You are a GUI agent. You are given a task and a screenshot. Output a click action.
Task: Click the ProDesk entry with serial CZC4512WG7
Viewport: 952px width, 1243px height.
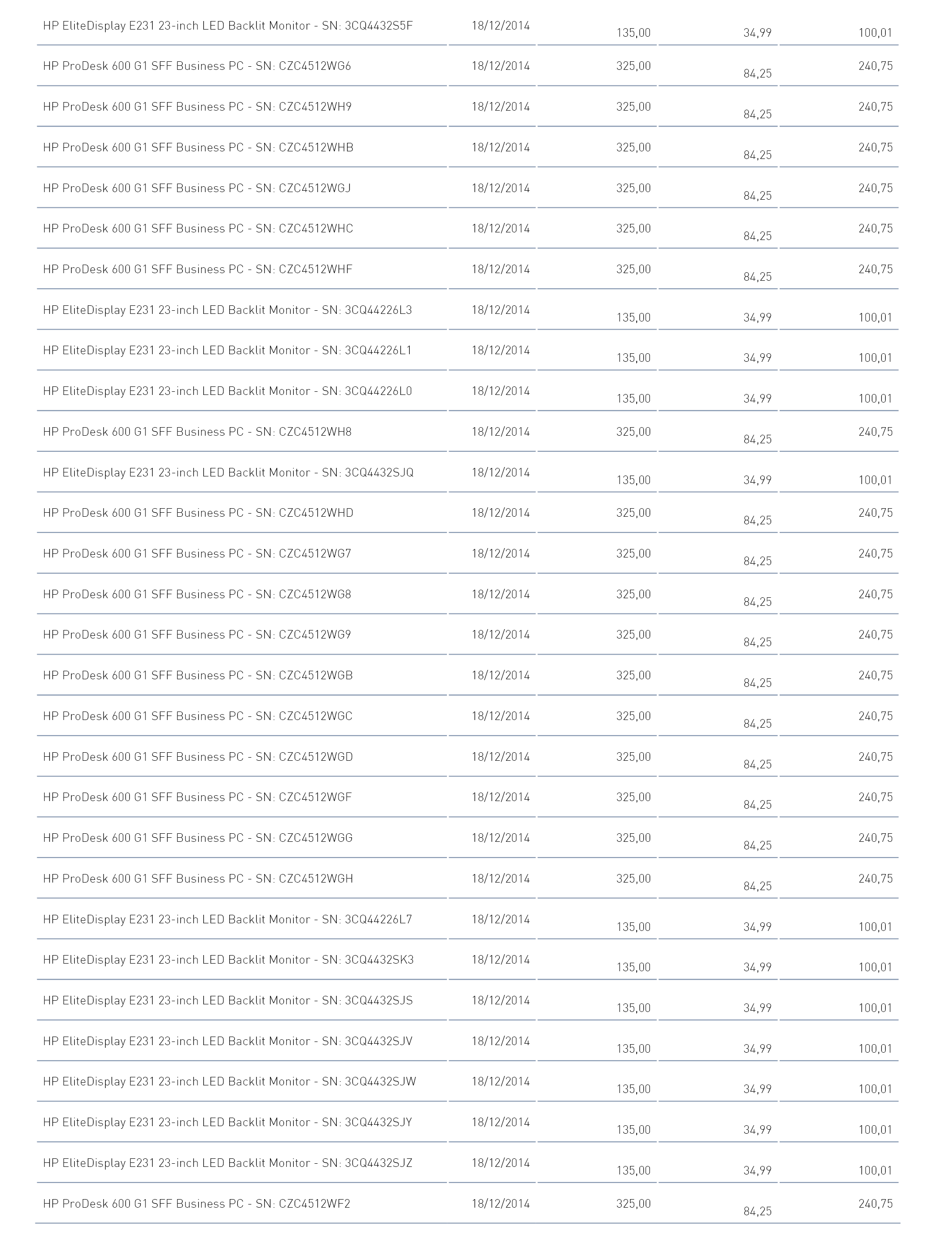coord(468,554)
